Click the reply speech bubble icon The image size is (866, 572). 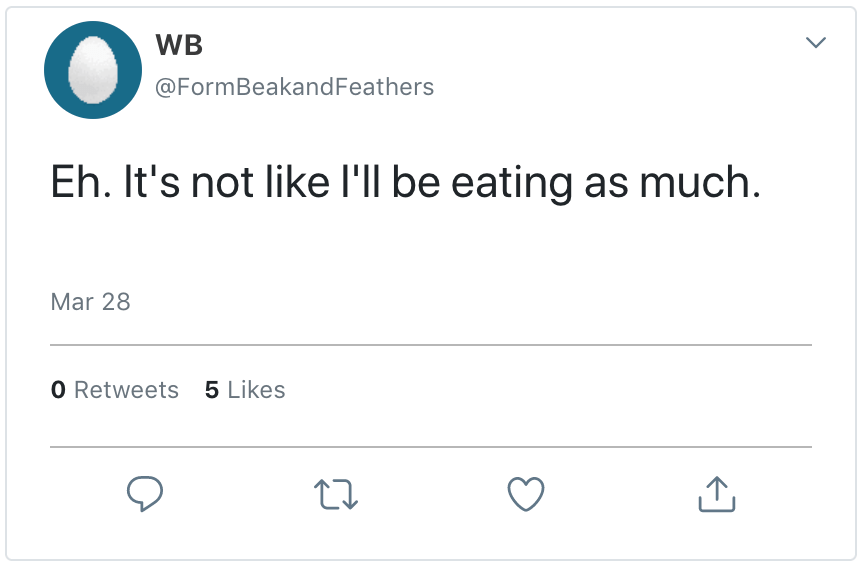point(145,493)
